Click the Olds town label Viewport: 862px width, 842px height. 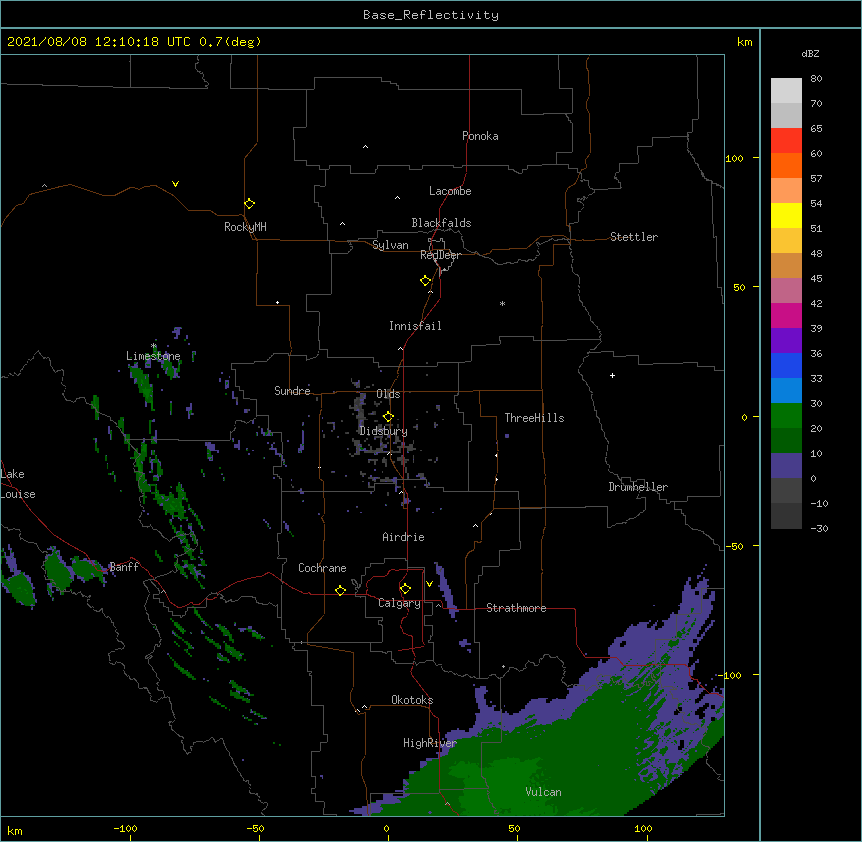point(388,394)
